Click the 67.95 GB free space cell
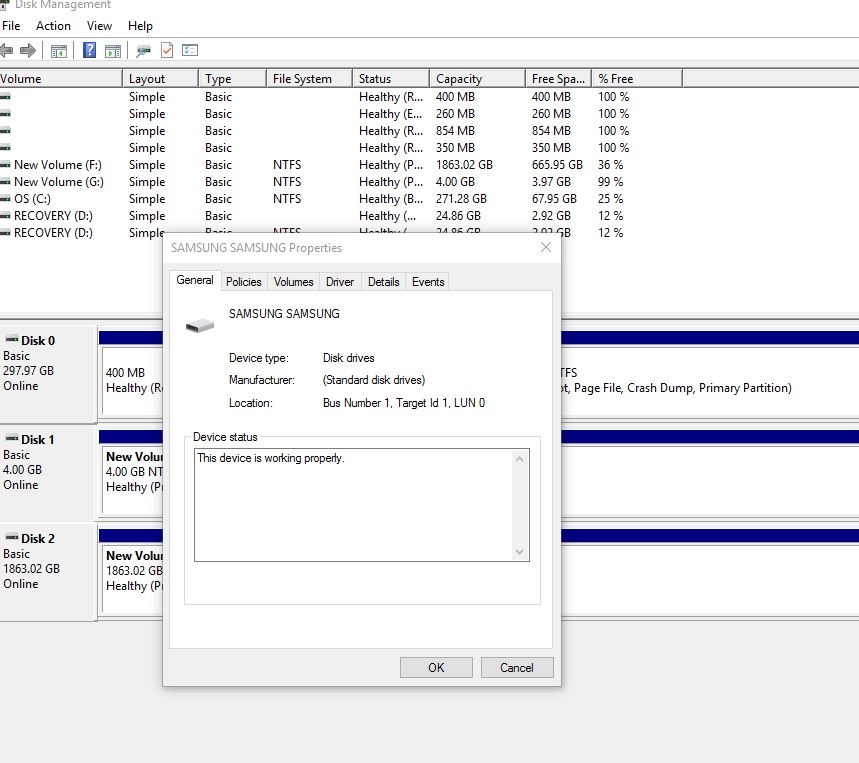The image size is (859, 763). pos(554,199)
